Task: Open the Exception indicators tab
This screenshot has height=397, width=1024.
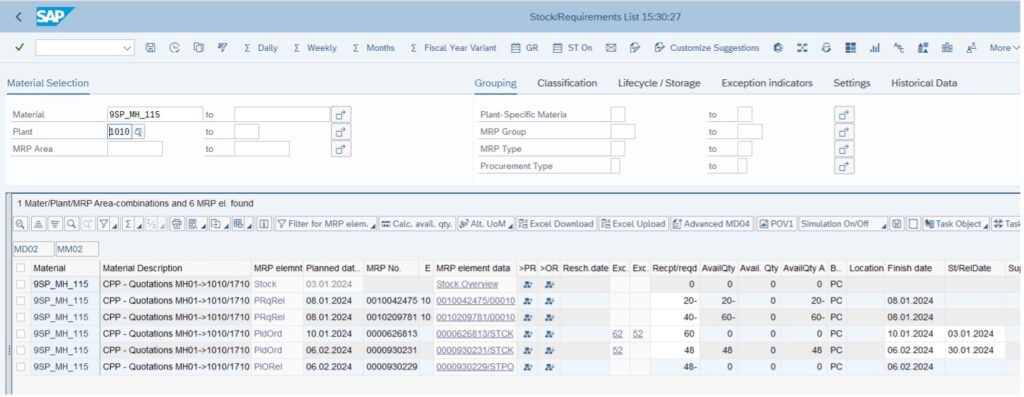Action: 767,83
